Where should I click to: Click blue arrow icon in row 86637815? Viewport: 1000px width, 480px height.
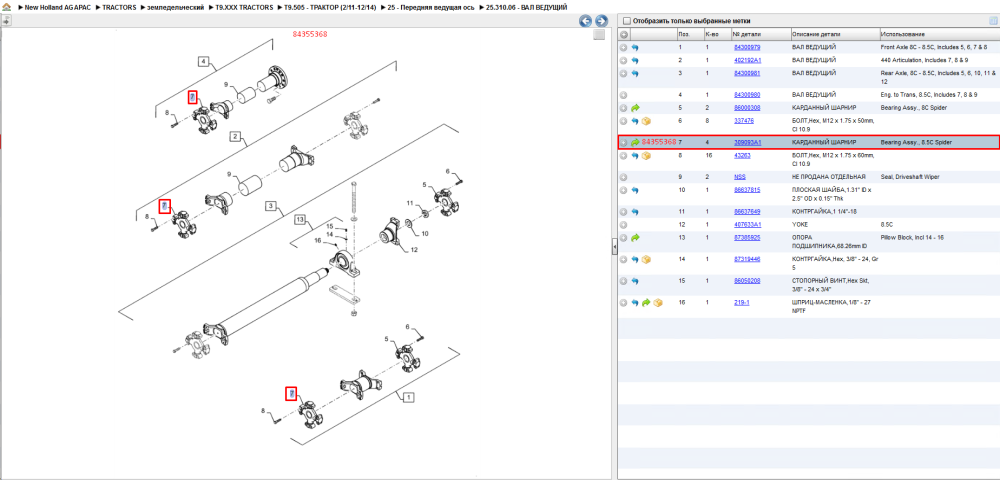635,190
